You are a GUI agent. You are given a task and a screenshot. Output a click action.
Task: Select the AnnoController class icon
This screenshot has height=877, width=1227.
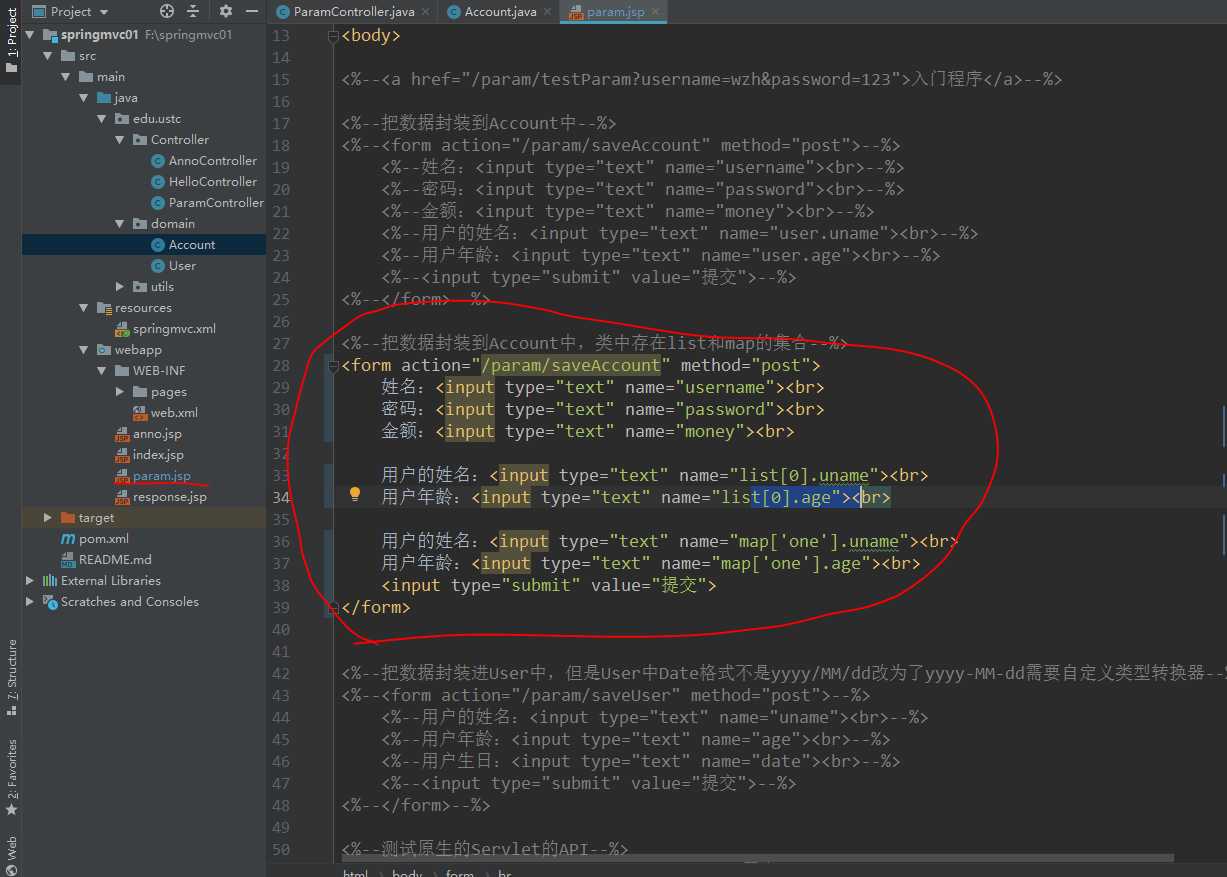[x=157, y=161]
